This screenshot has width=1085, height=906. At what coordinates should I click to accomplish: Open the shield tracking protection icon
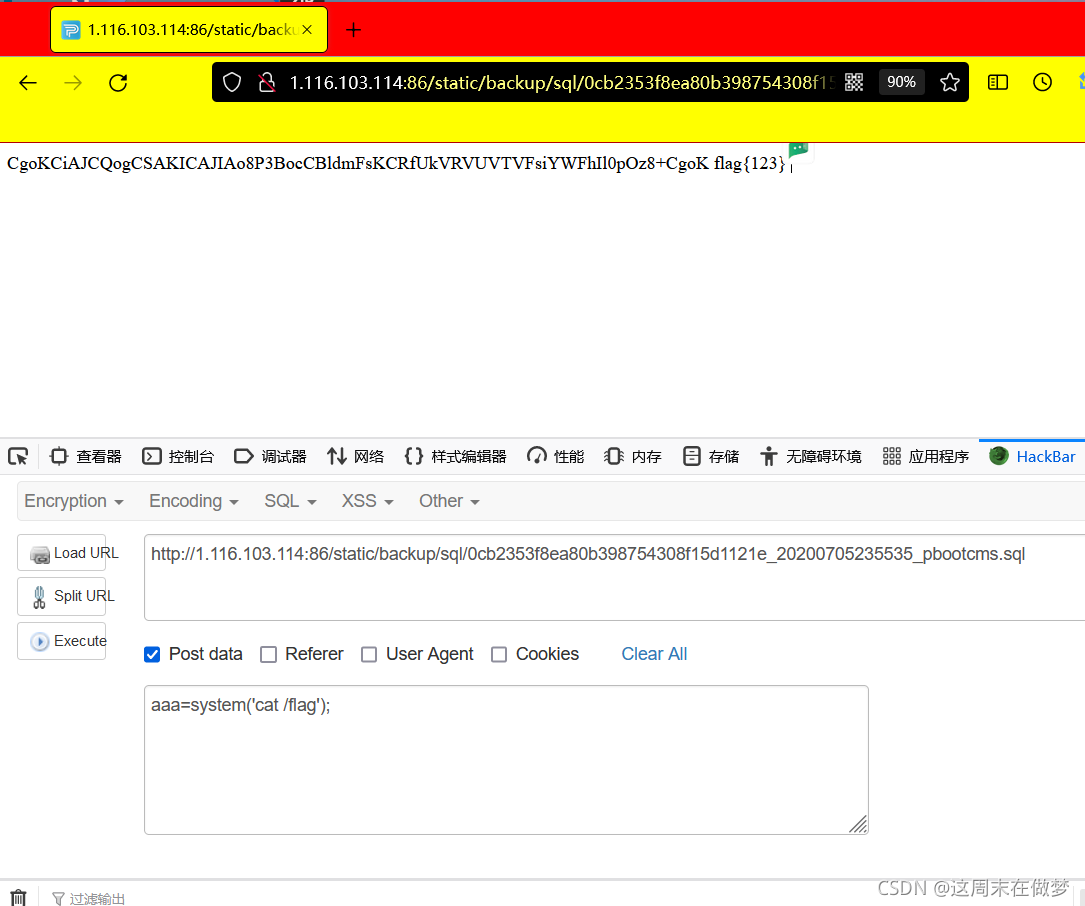232,82
